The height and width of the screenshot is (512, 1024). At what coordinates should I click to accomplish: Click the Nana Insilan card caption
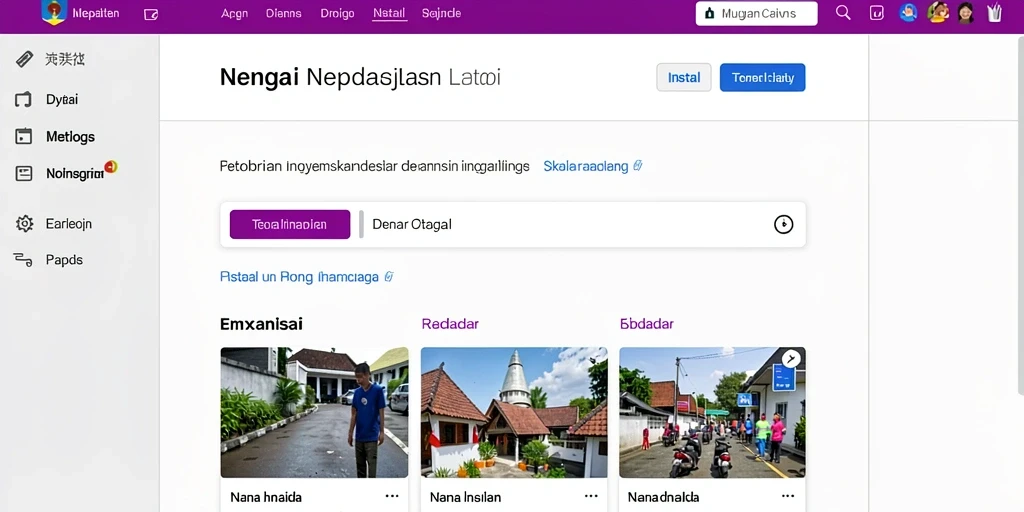464,498
